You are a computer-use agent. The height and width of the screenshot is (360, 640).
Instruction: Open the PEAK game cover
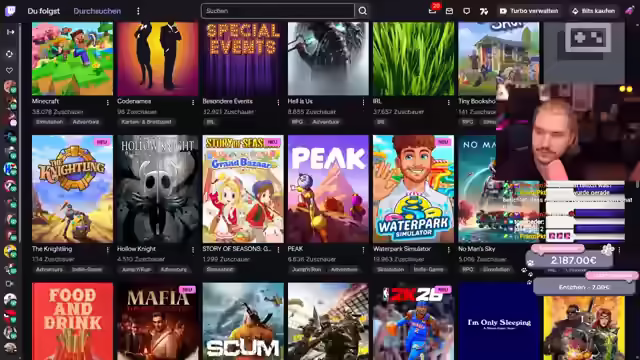click(x=328, y=189)
